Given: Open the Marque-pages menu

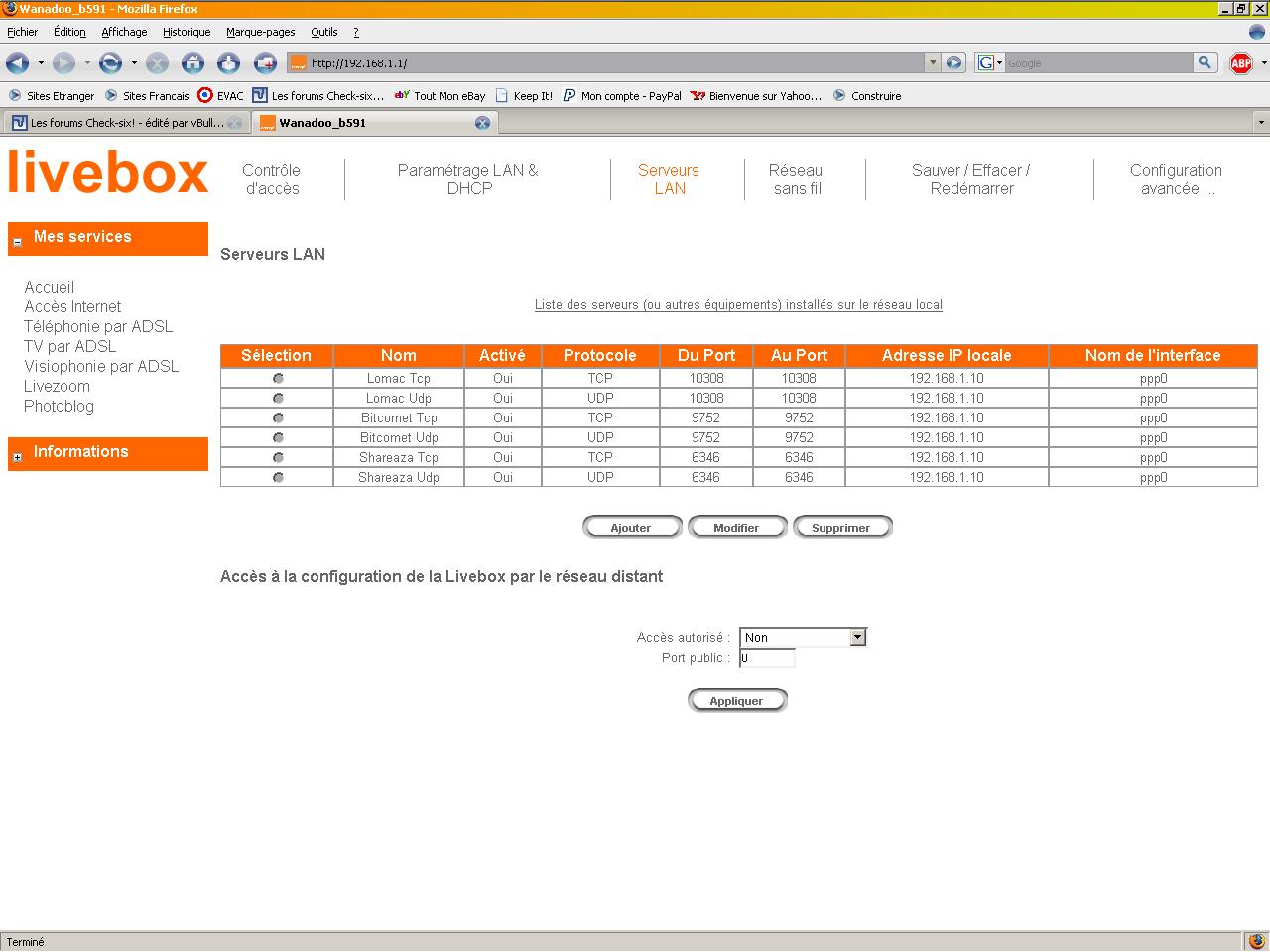Looking at the screenshot, I should coord(260,32).
